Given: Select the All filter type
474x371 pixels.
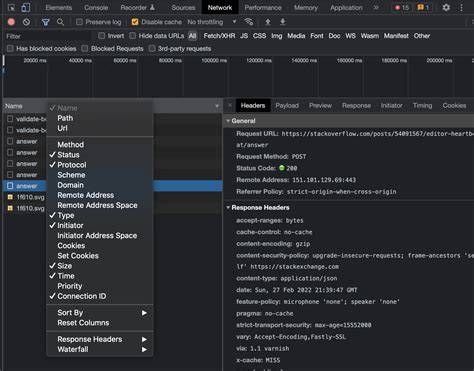Looking at the screenshot, I should (x=192, y=36).
